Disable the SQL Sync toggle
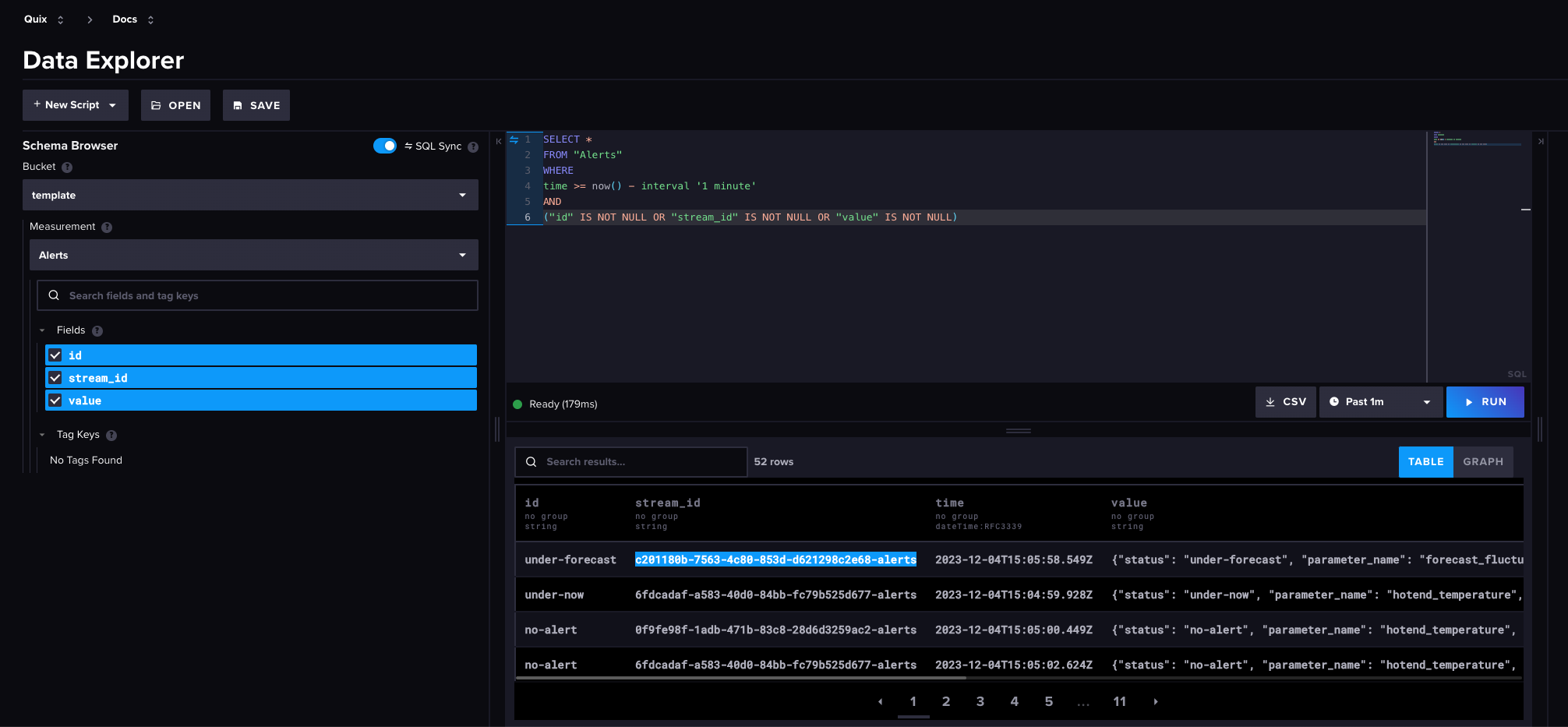 point(385,146)
